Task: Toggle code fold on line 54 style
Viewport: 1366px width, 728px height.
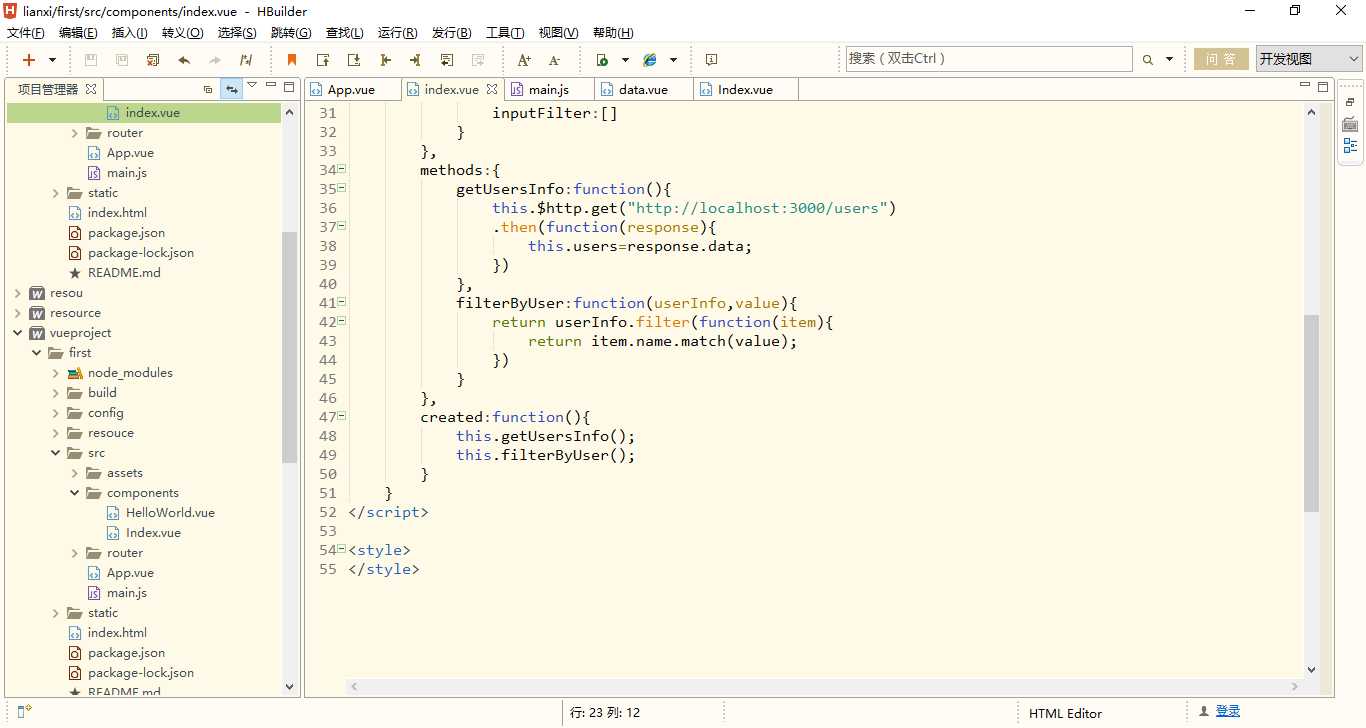Action: (x=342, y=549)
